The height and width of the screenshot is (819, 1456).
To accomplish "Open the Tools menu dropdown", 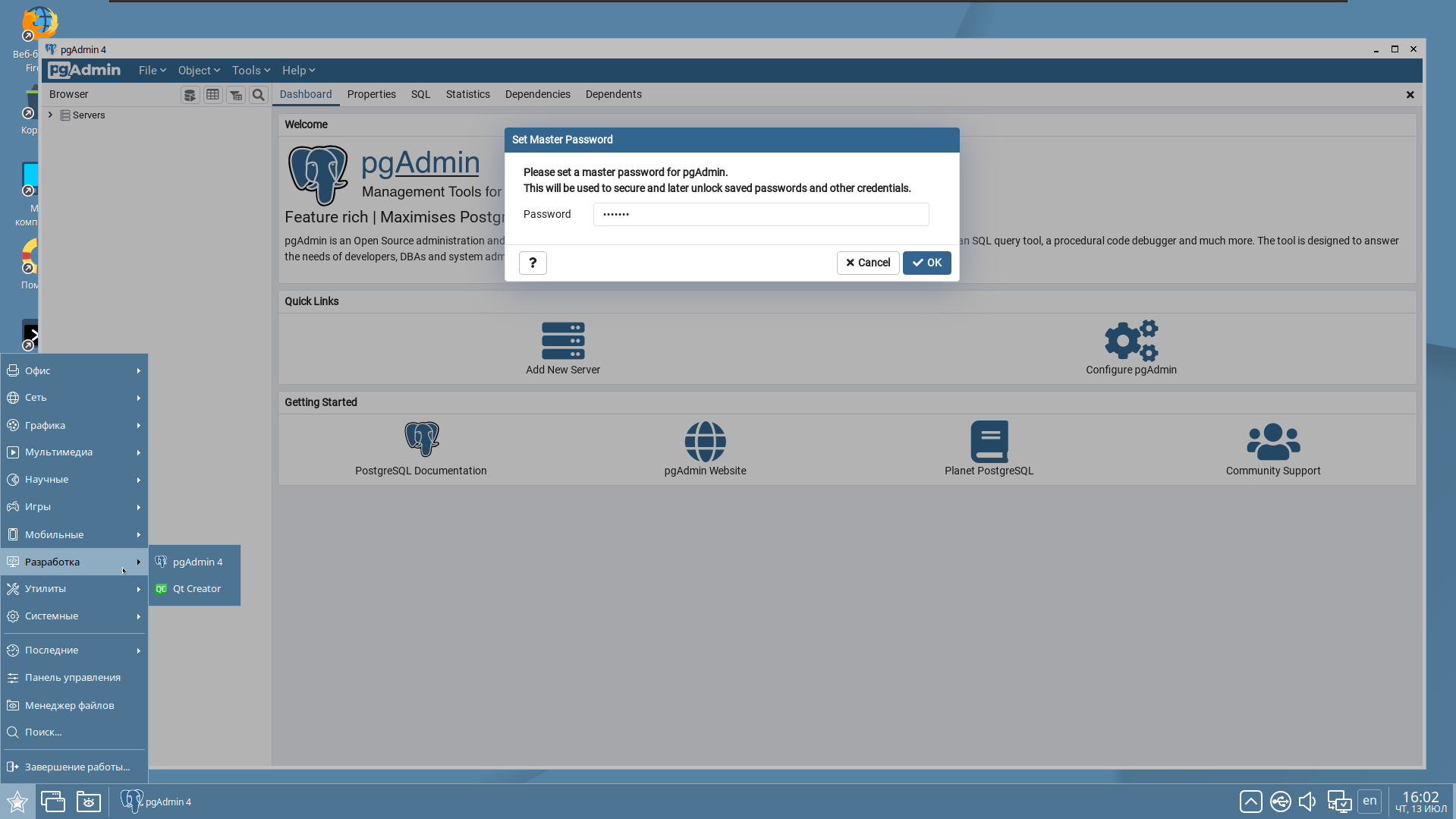I will point(251,71).
